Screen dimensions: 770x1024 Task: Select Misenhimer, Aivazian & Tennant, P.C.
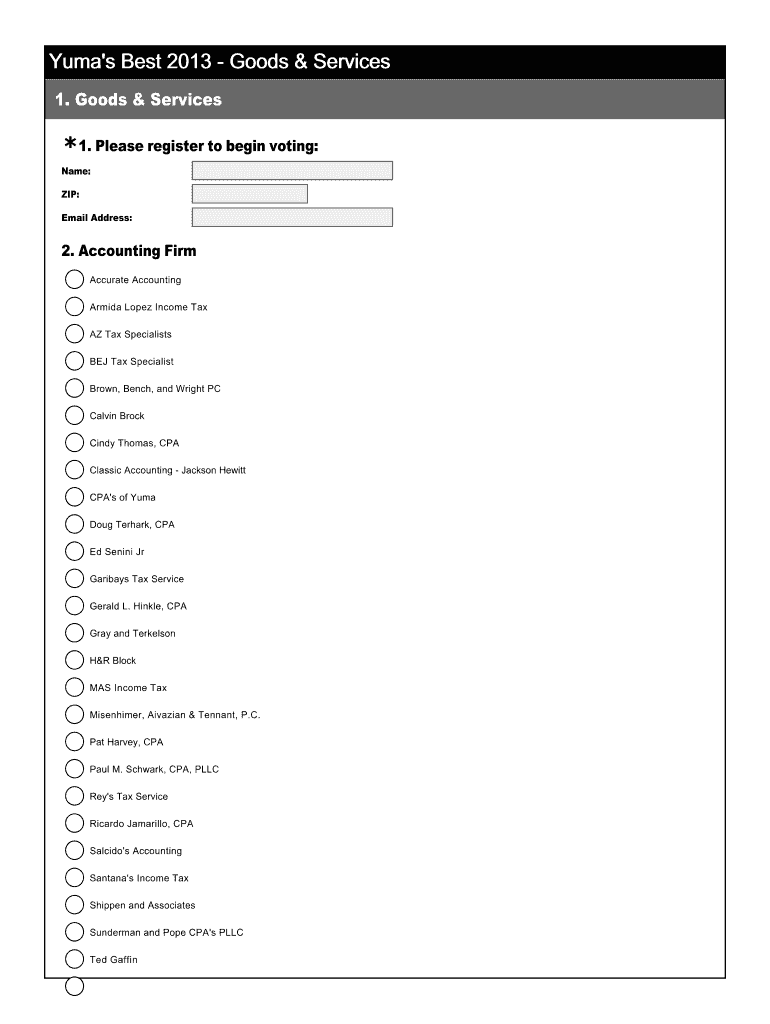[75, 715]
